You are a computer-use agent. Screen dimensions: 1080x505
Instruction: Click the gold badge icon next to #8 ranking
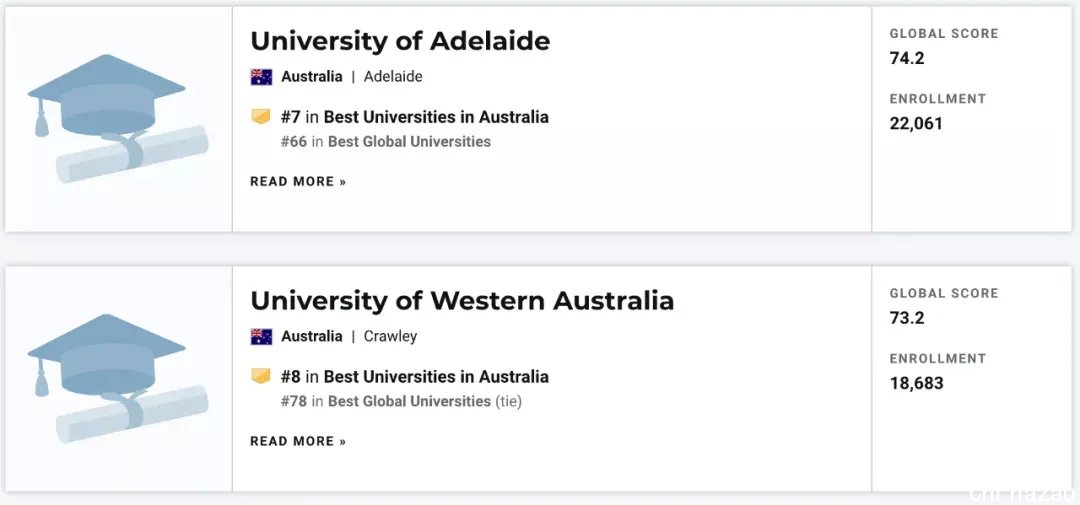tap(261, 377)
